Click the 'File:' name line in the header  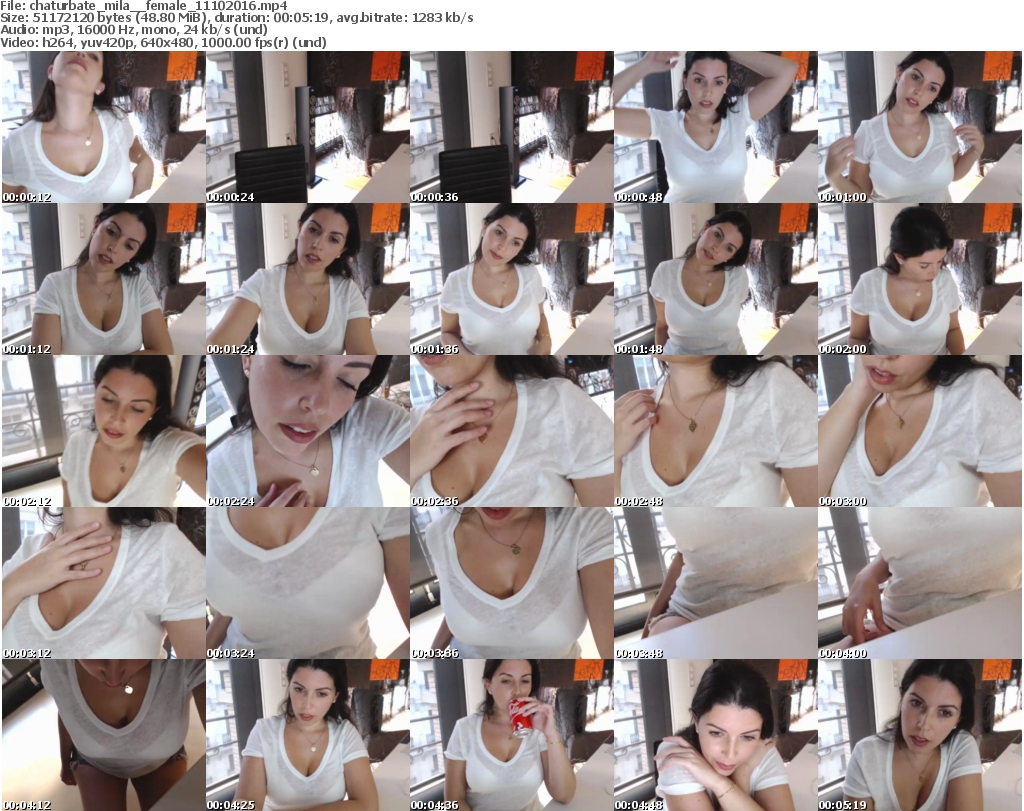pyautogui.click(x=144, y=6)
